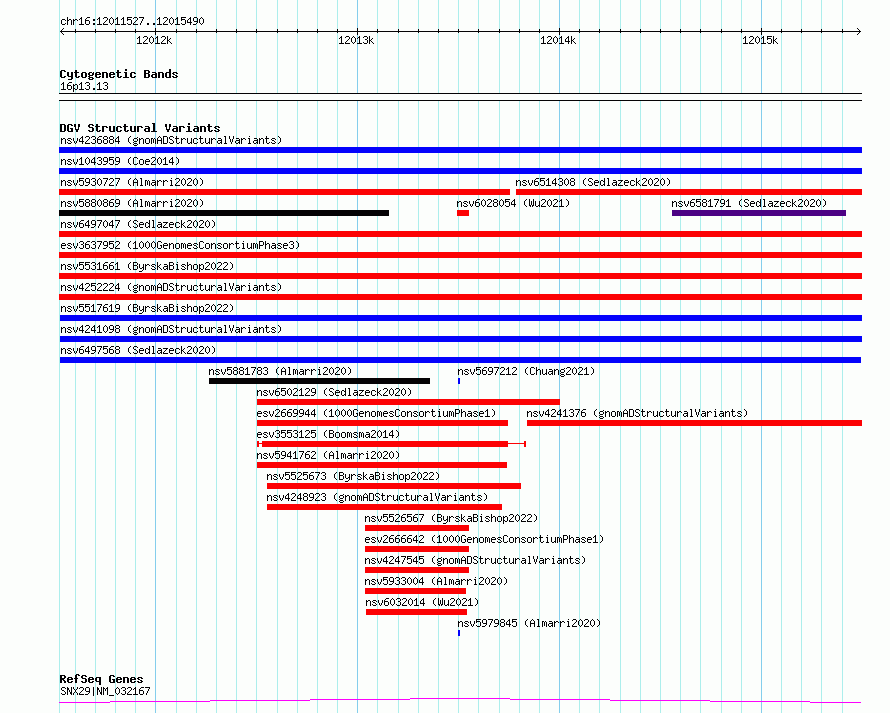Click the black nsv5881783 feature bar
Viewport: 890px width, 713px height.
(x=320, y=381)
